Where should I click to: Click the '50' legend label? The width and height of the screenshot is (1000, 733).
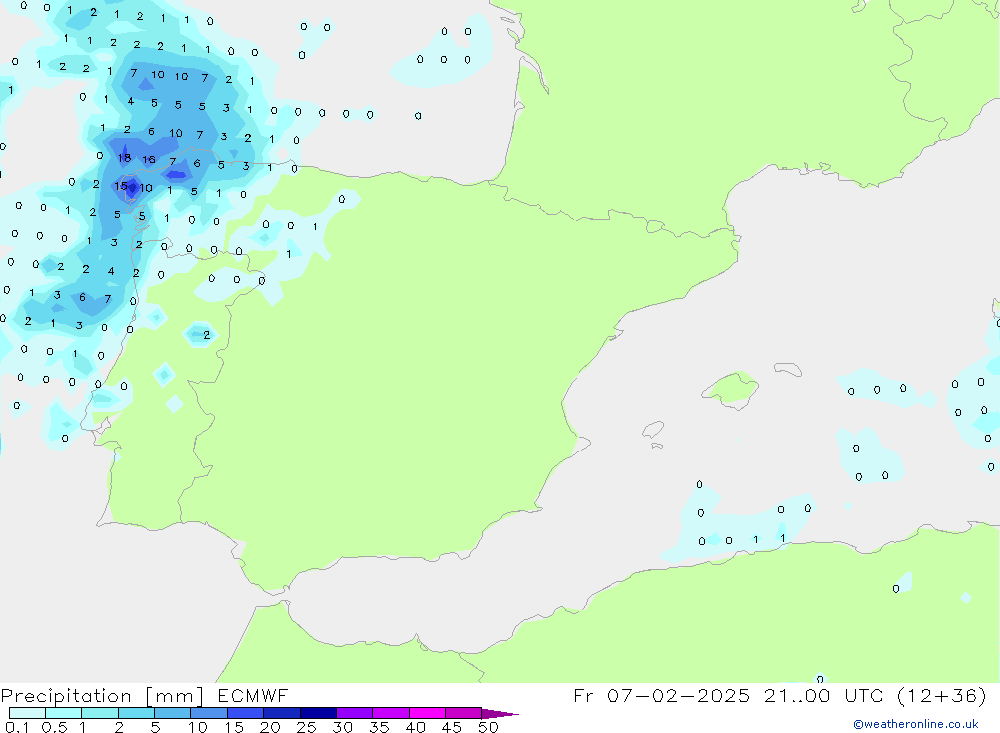point(488,727)
